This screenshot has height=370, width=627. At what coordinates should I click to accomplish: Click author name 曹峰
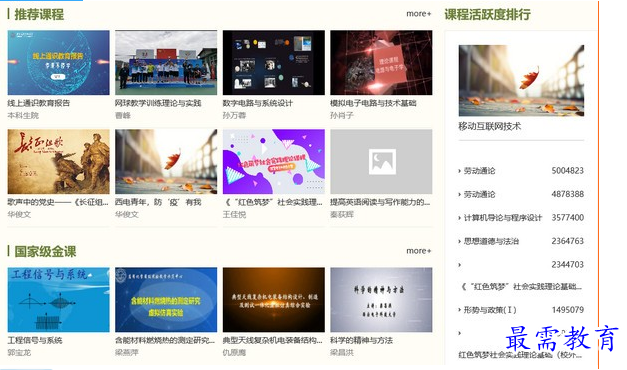[123, 116]
